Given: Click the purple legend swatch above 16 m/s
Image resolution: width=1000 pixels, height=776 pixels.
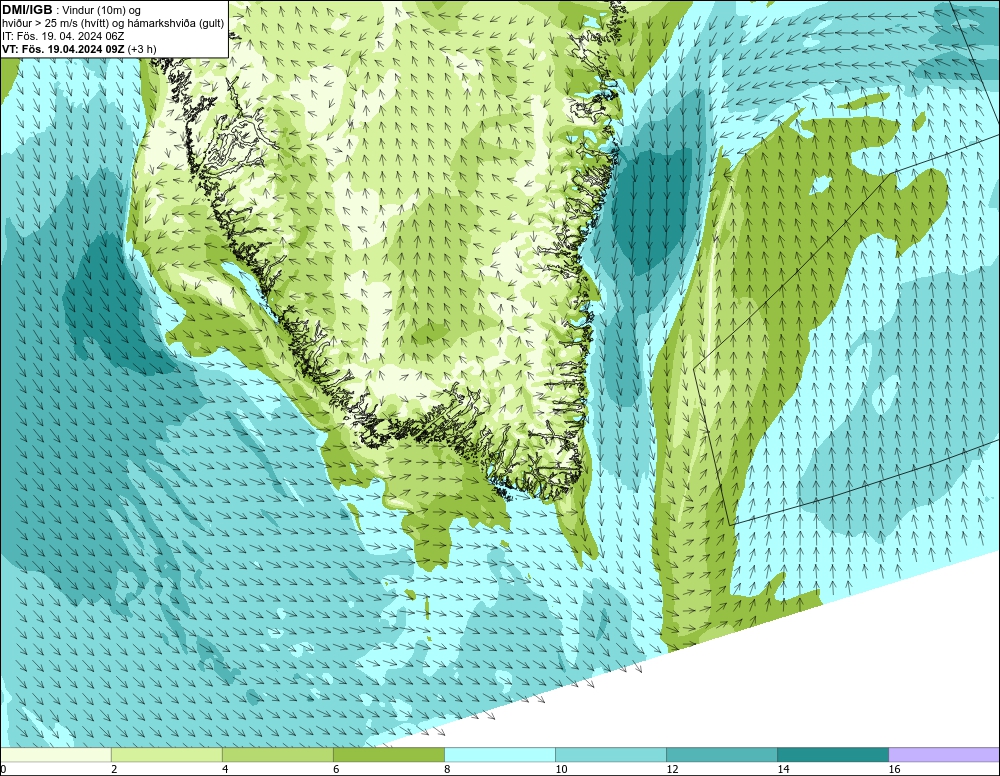Looking at the screenshot, I should 944,755.
